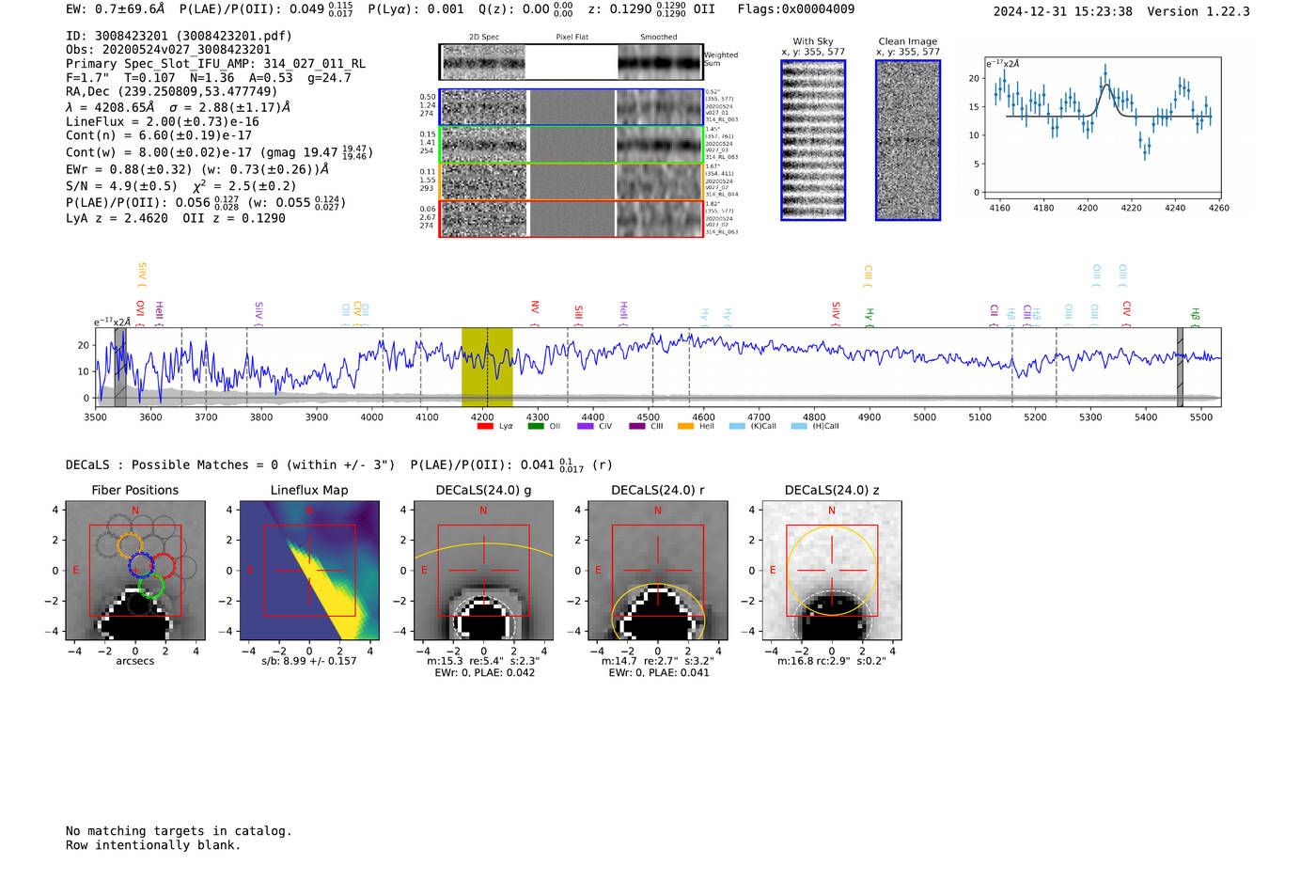Screen dimensions: 1316x896
Task: Select the red-bordered fiber spectrum row
Action: click(571, 219)
